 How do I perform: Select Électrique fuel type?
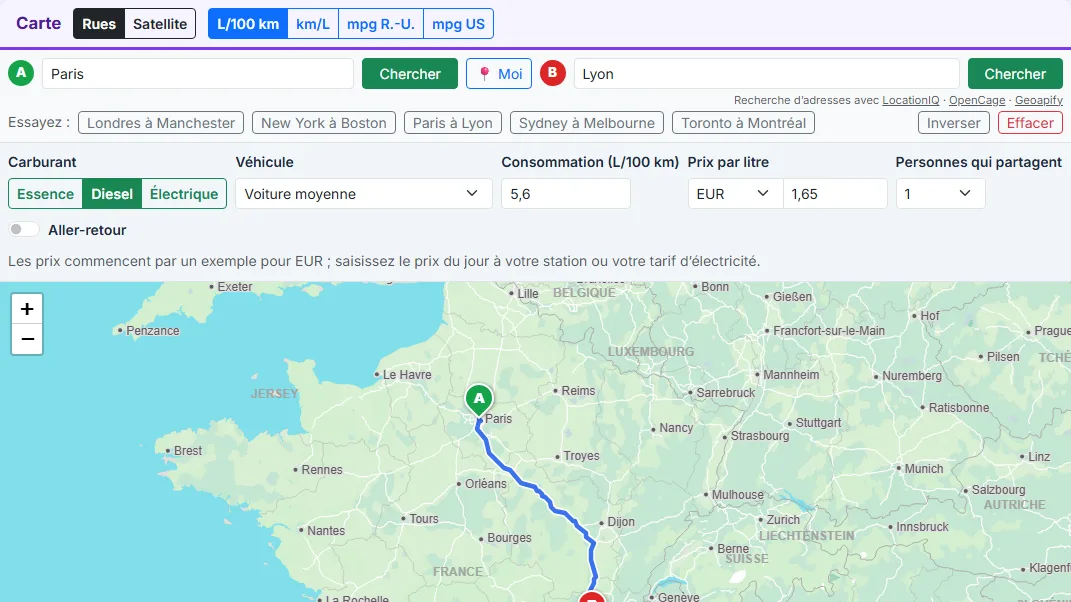pos(184,194)
